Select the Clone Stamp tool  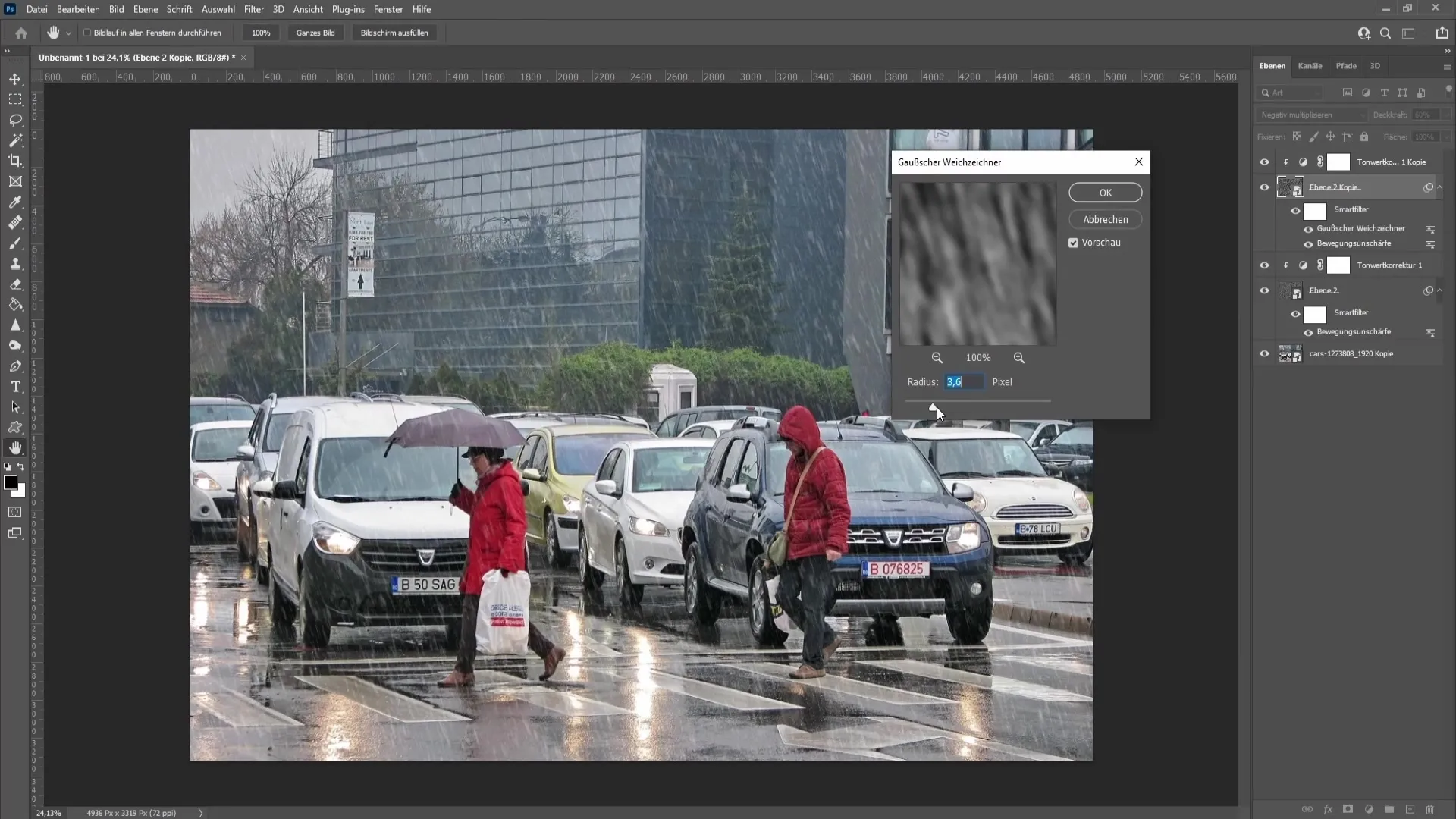click(x=15, y=263)
